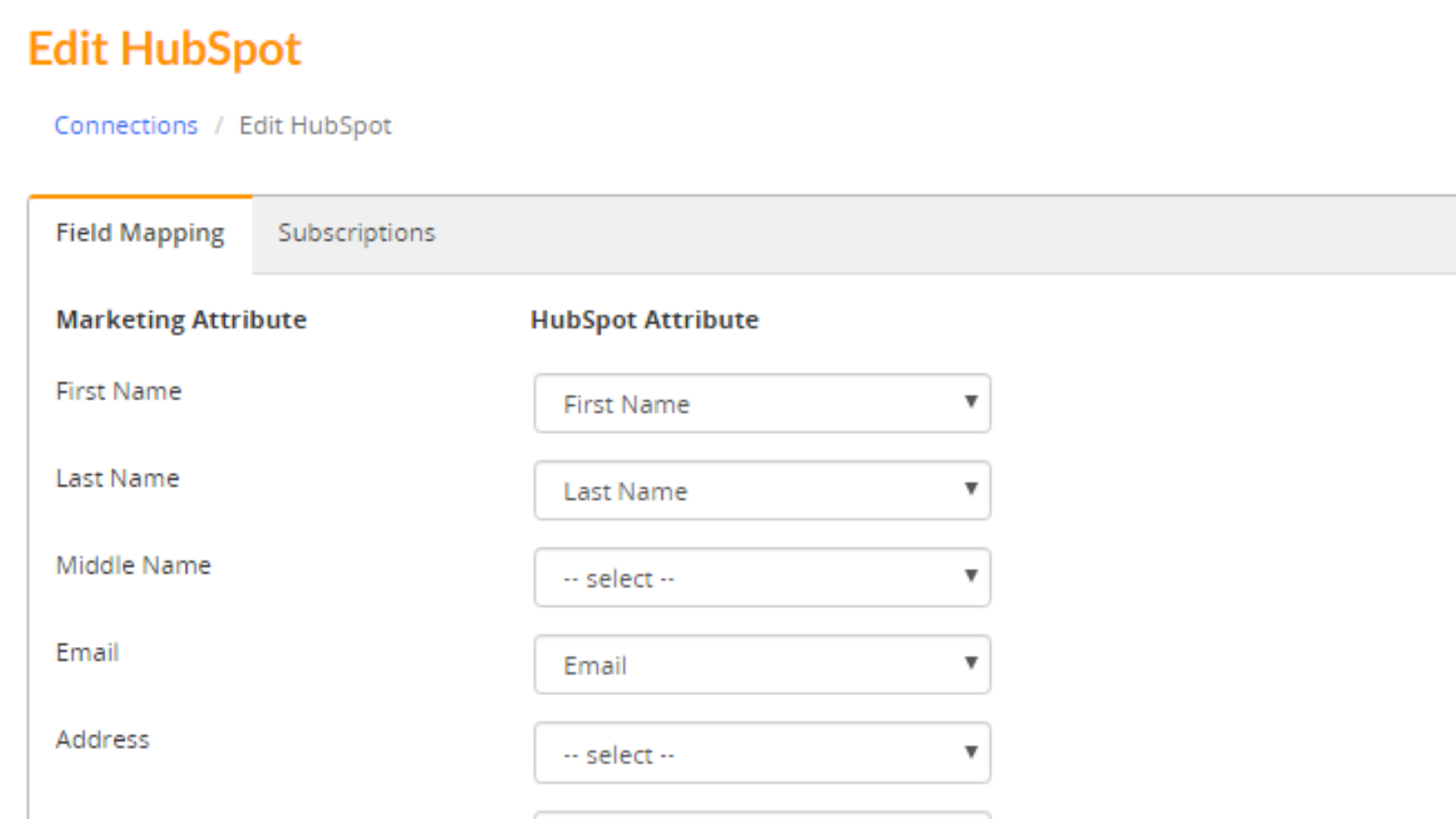This screenshot has height=819, width=1456.
Task: Click the Marketing Attribute column header
Action: (180, 319)
